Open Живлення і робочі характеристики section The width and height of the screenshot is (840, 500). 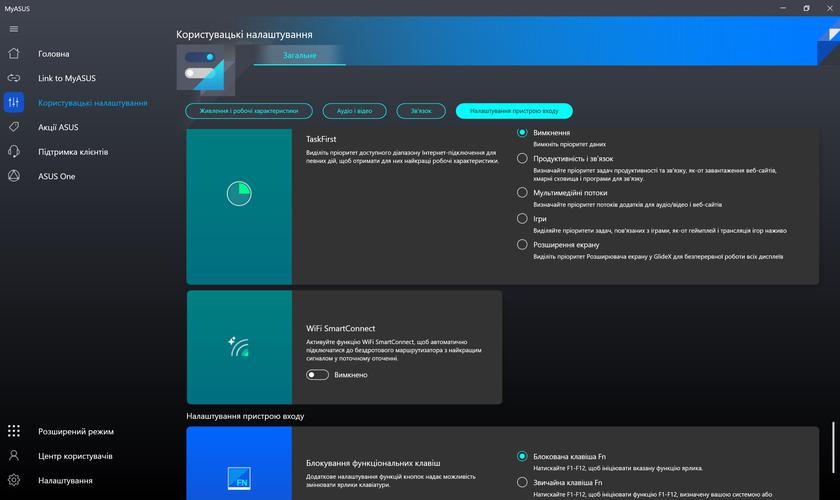(249, 111)
